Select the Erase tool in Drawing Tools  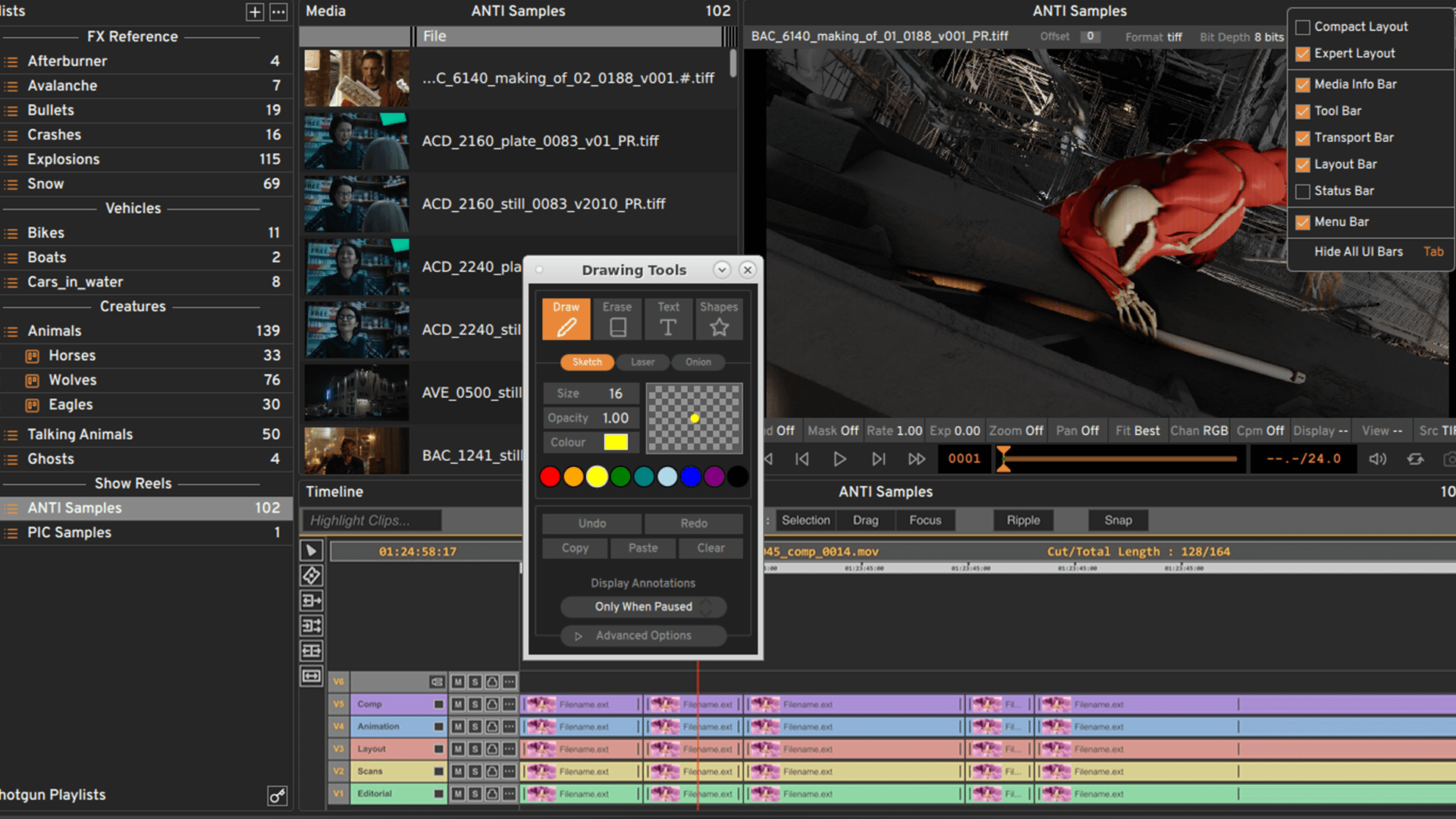pos(617,318)
